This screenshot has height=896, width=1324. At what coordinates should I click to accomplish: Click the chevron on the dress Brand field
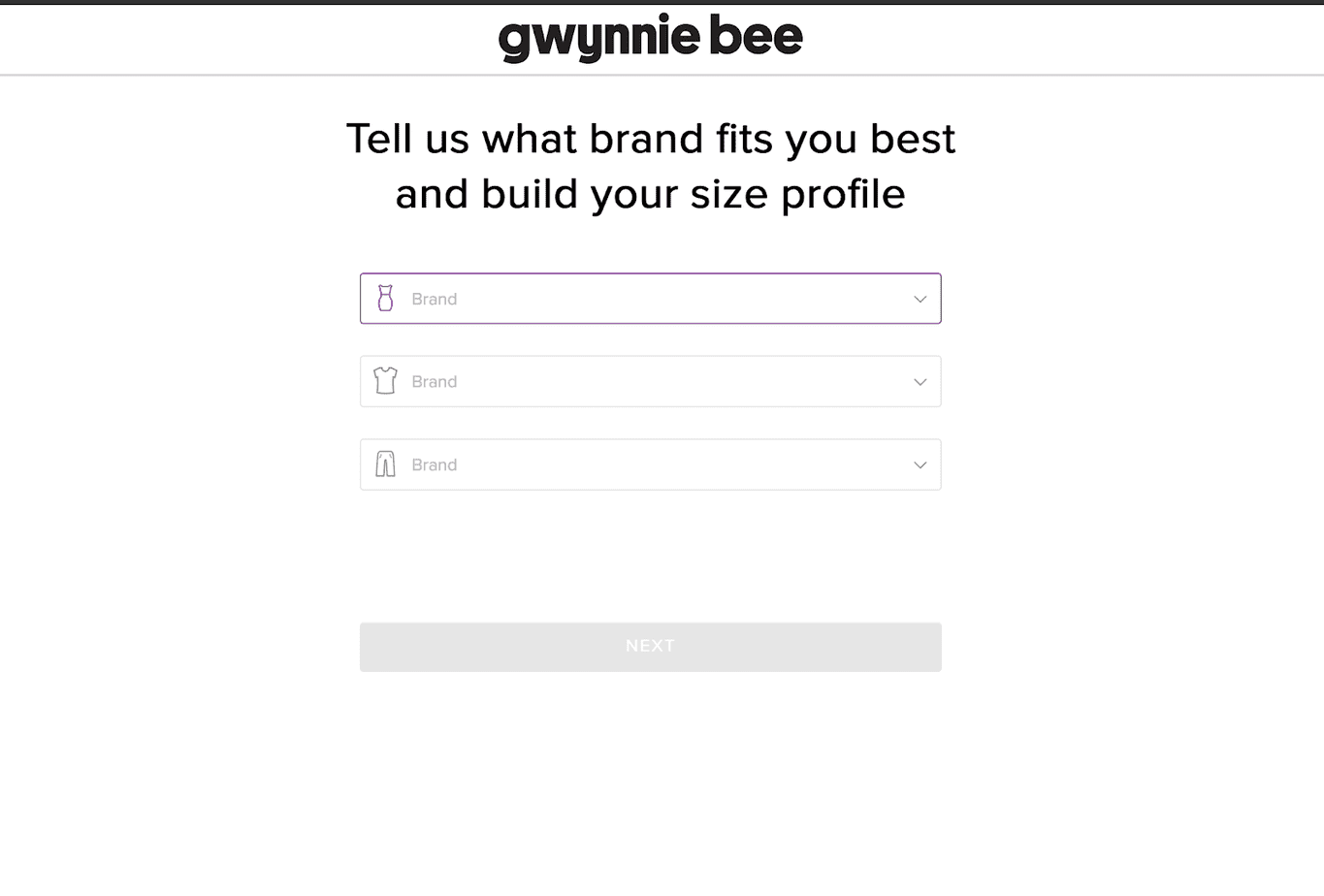coord(919,299)
